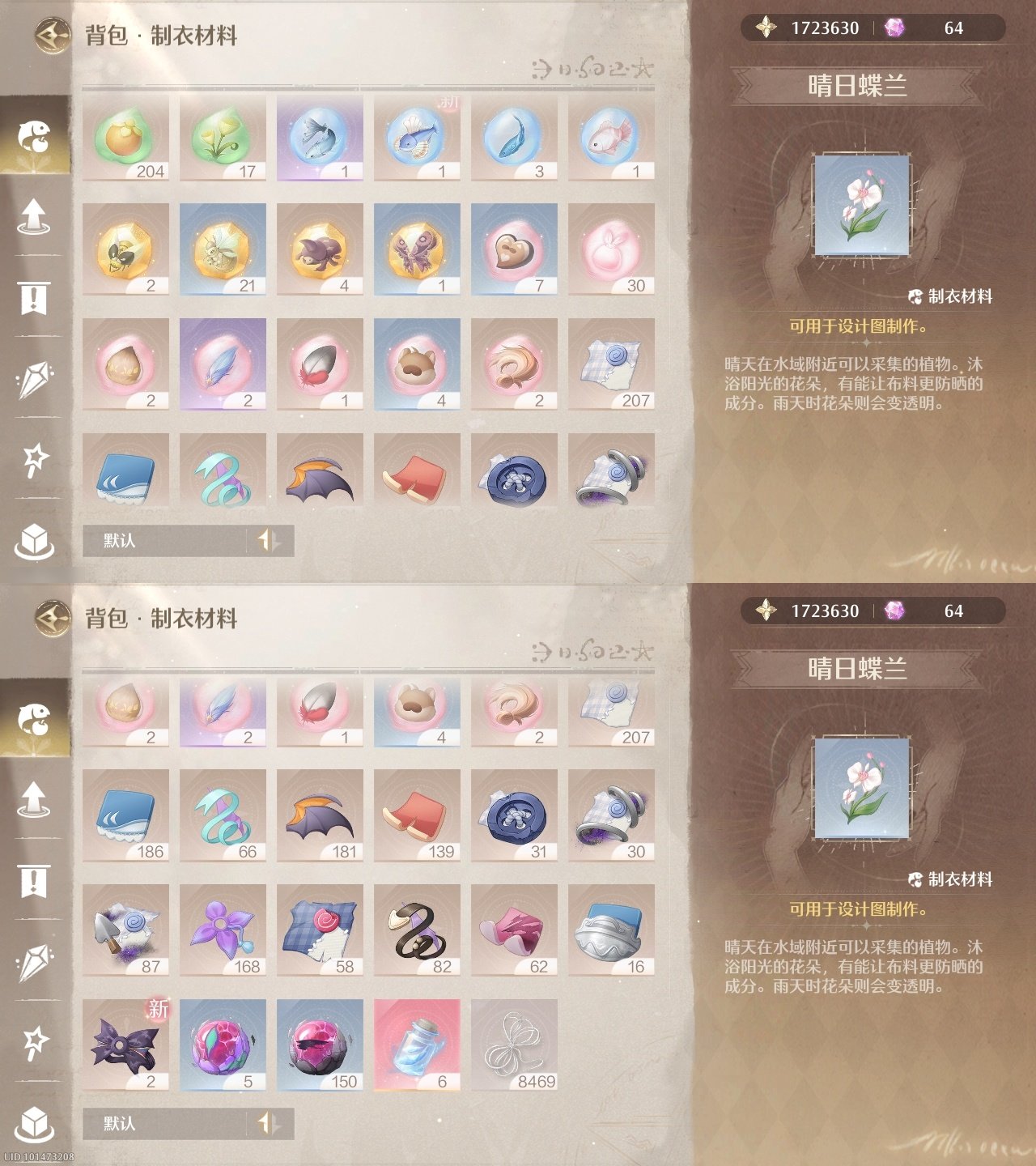Toggle sort order arrow beside top 默认

click(x=269, y=540)
